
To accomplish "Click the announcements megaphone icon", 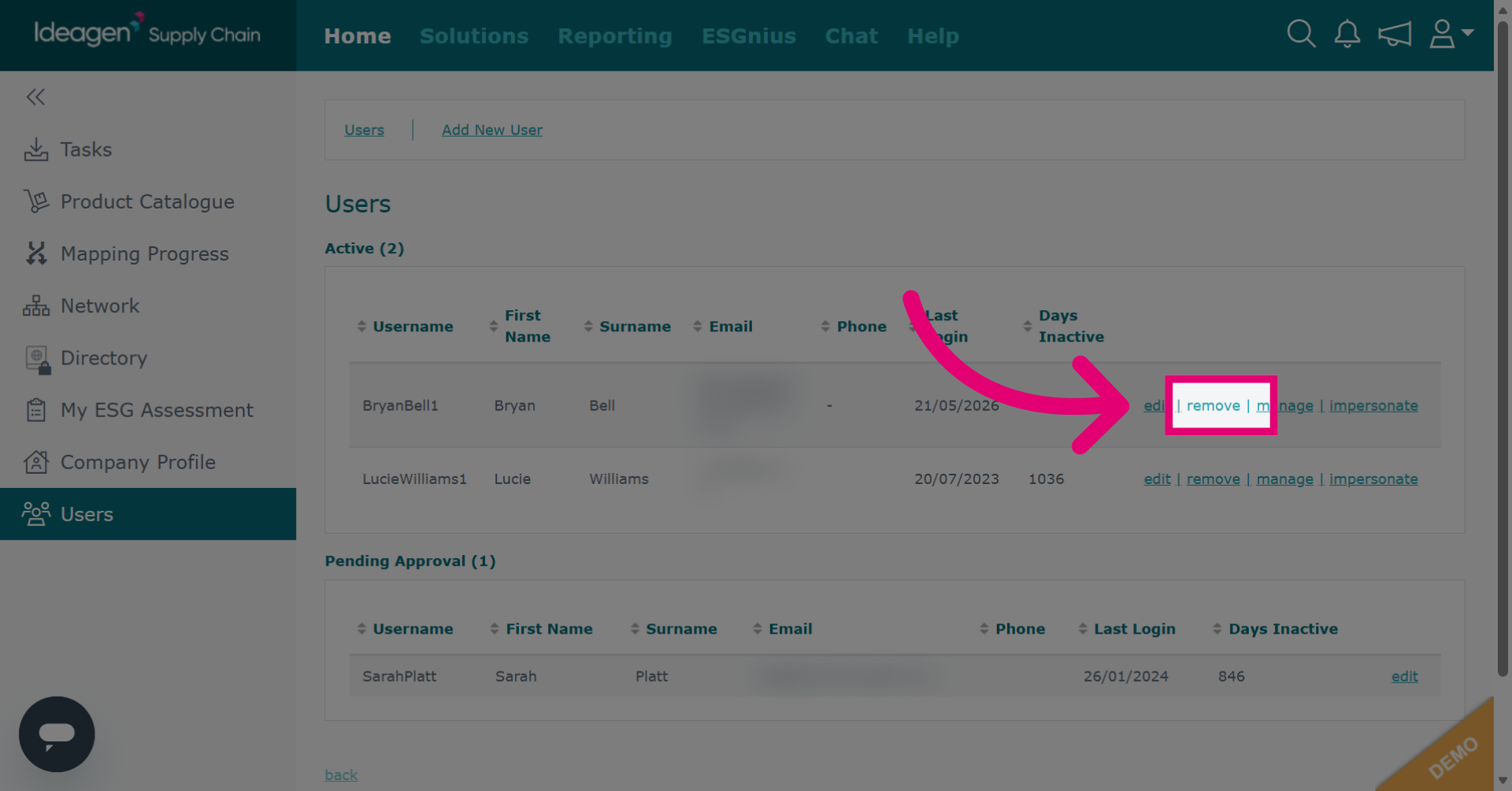I will click(x=1395, y=34).
